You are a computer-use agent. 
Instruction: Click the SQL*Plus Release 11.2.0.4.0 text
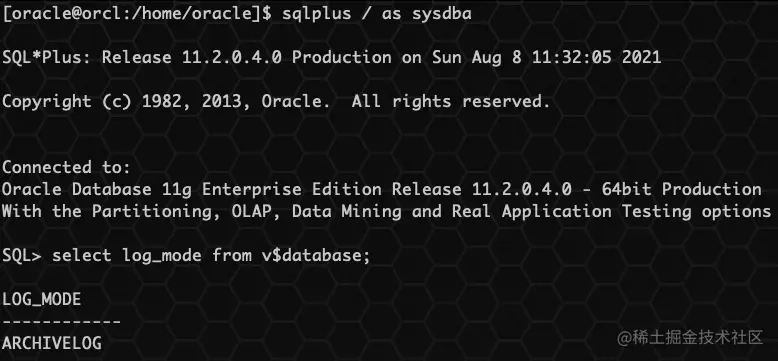[x=142, y=58]
